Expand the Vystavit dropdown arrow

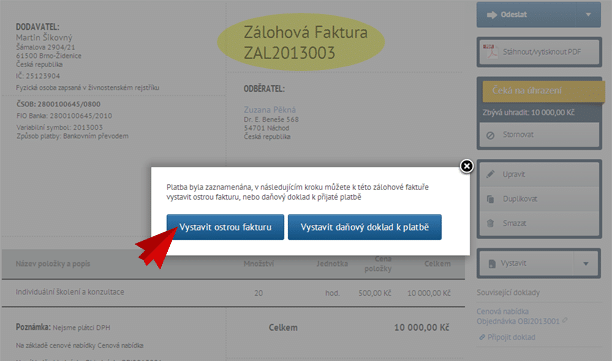(x=586, y=263)
